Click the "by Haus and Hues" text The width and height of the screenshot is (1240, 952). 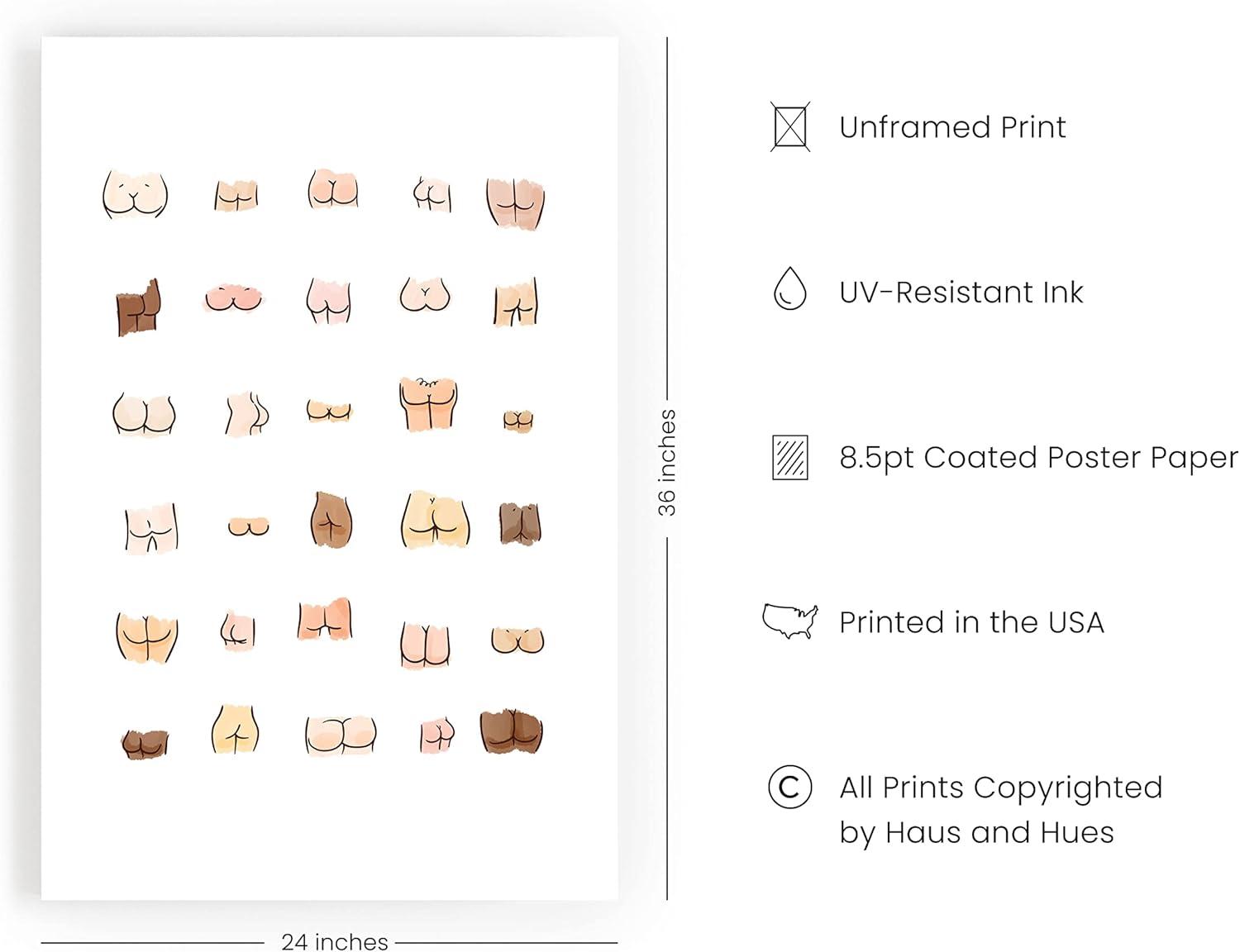coord(976,832)
